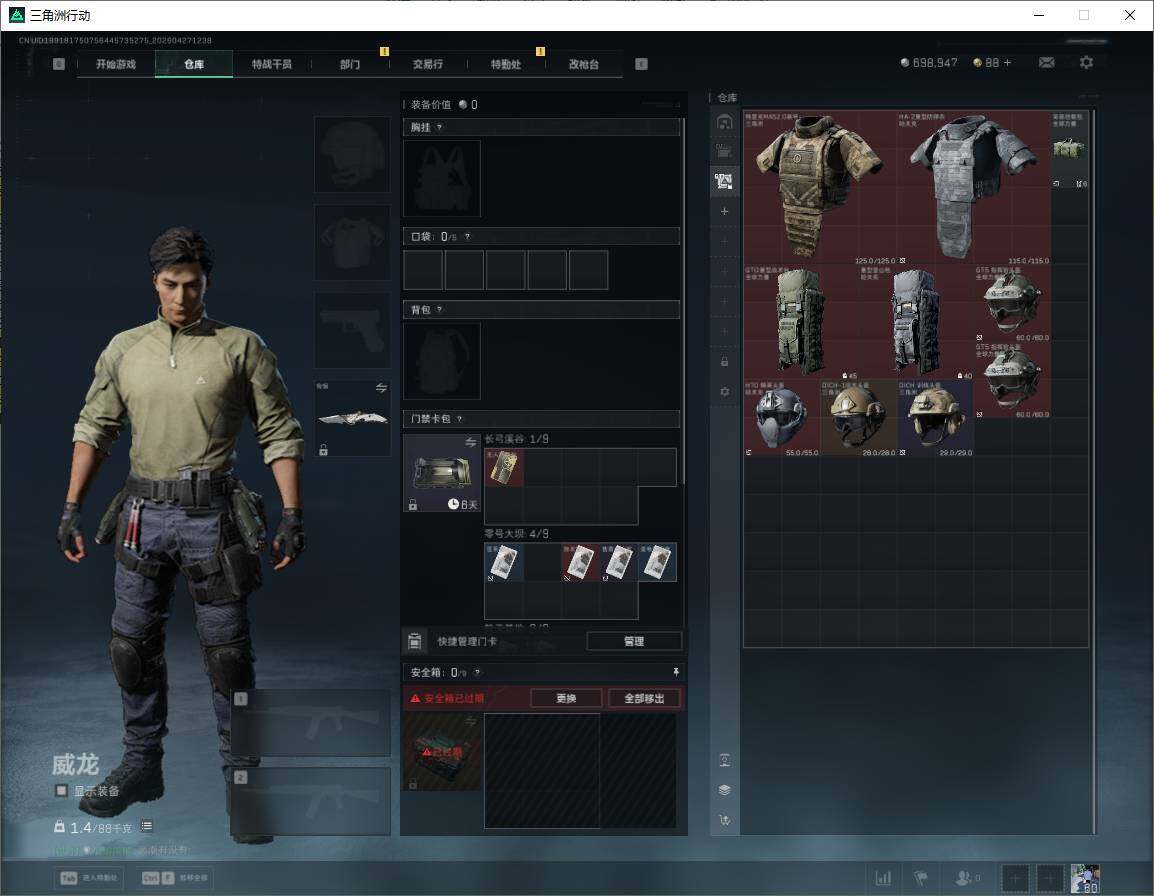Click the player avatar thumbnail at bottom right
The width and height of the screenshot is (1154, 896).
[1085, 878]
